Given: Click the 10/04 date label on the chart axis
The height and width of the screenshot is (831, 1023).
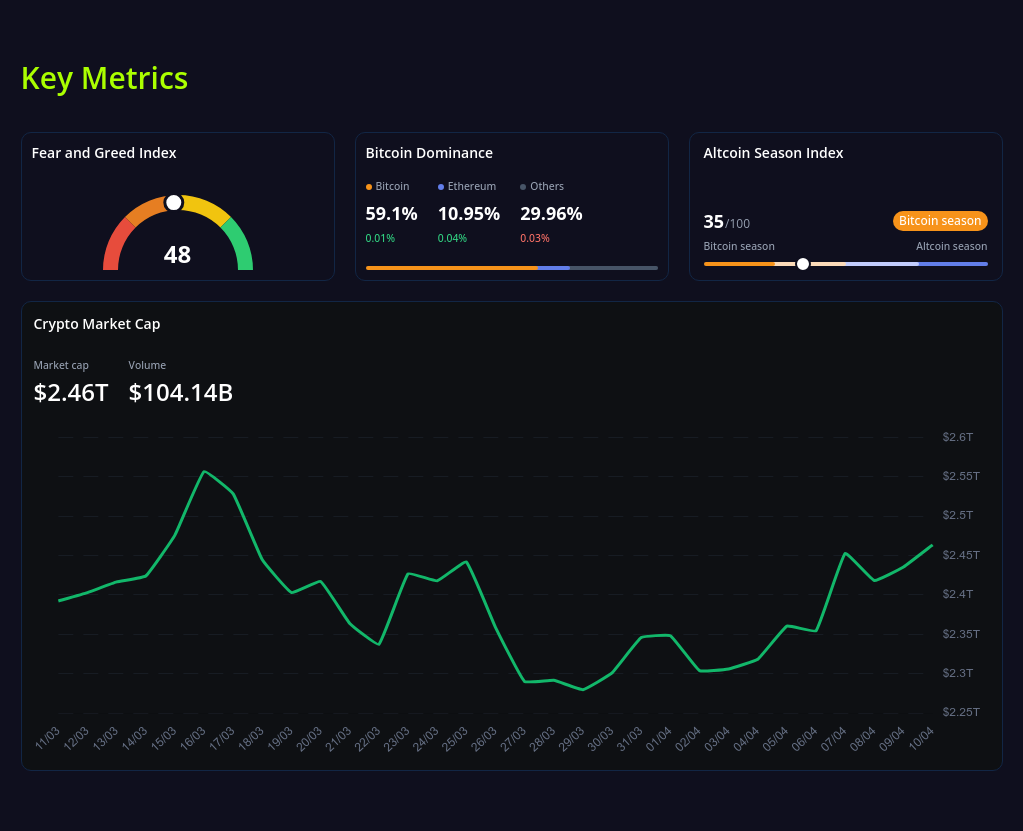Looking at the screenshot, I should pos(922,738).
